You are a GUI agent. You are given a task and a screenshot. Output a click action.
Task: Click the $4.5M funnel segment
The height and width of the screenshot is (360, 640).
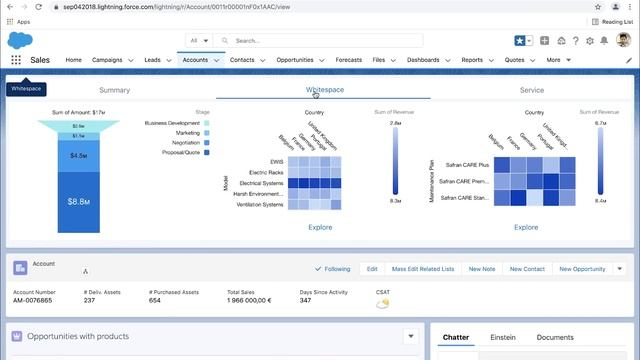[79, 156]
